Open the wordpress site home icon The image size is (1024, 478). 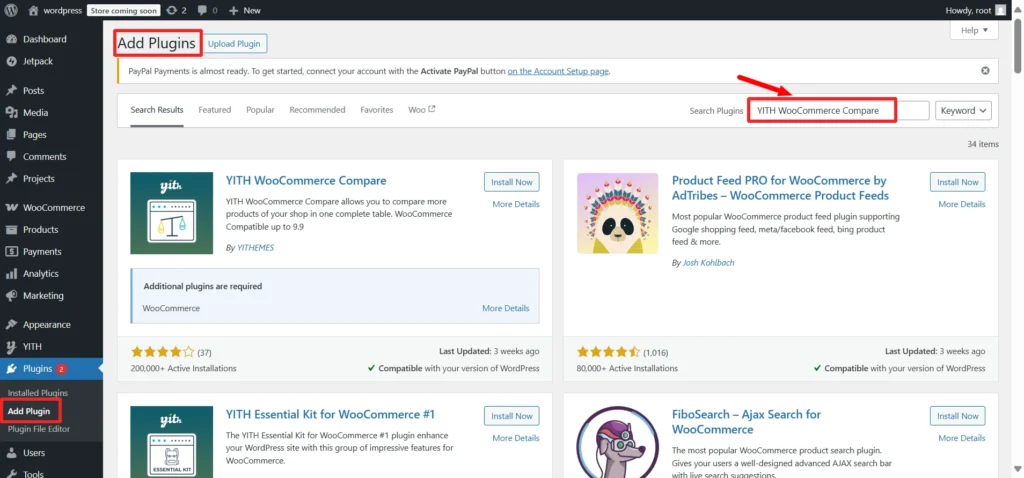pos(34,10)
